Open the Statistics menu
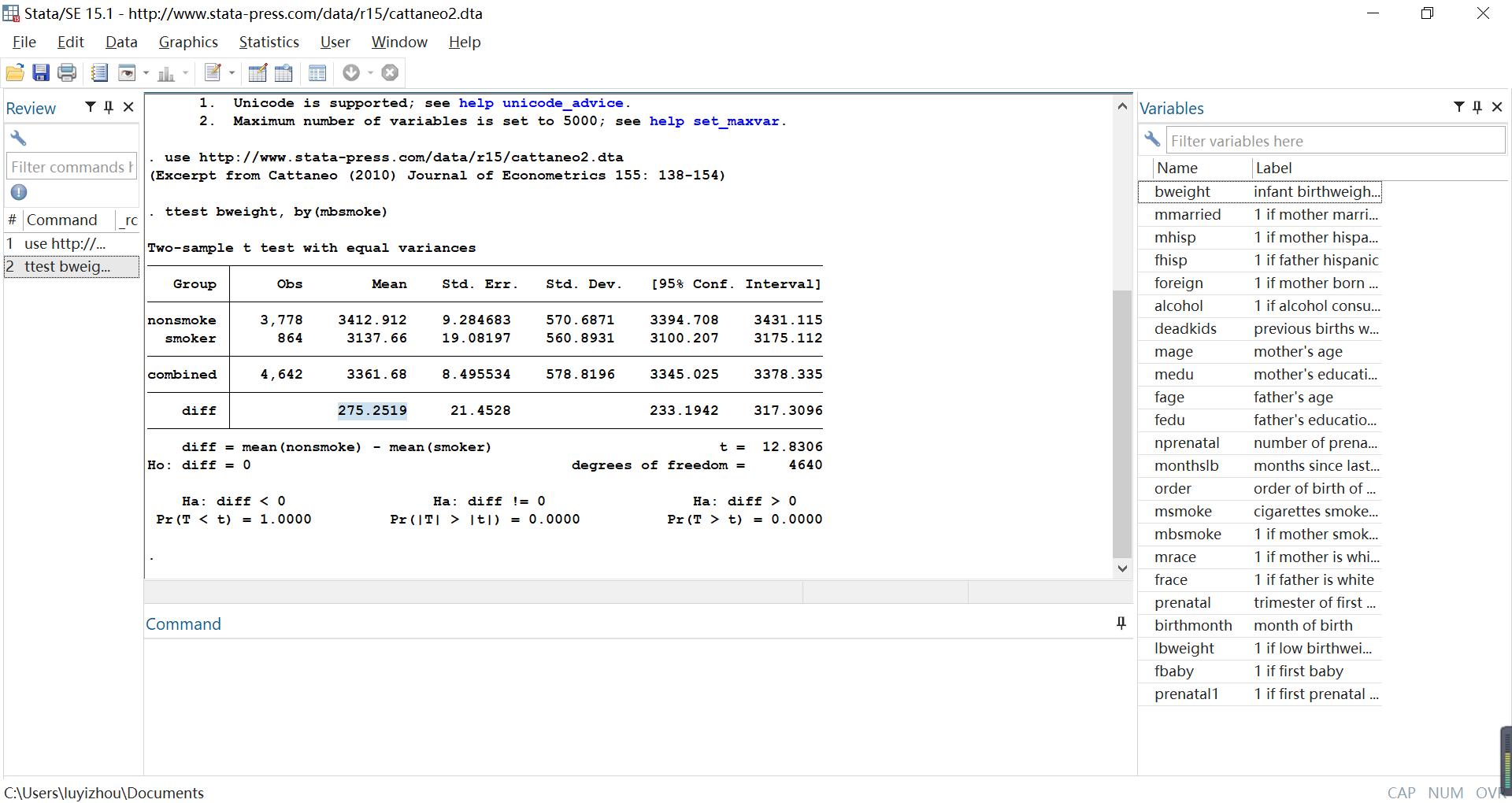 pos(269,43)
